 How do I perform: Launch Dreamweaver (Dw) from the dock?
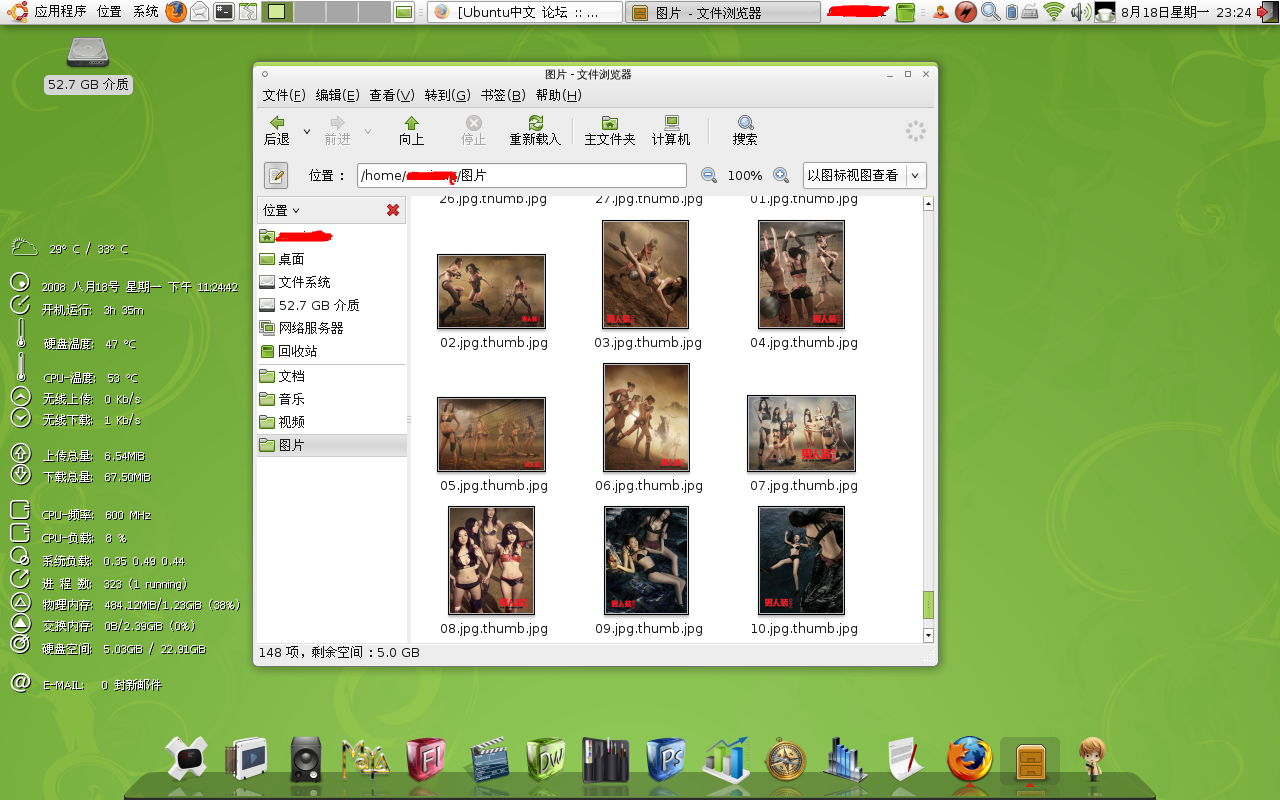tap(546, 760)
